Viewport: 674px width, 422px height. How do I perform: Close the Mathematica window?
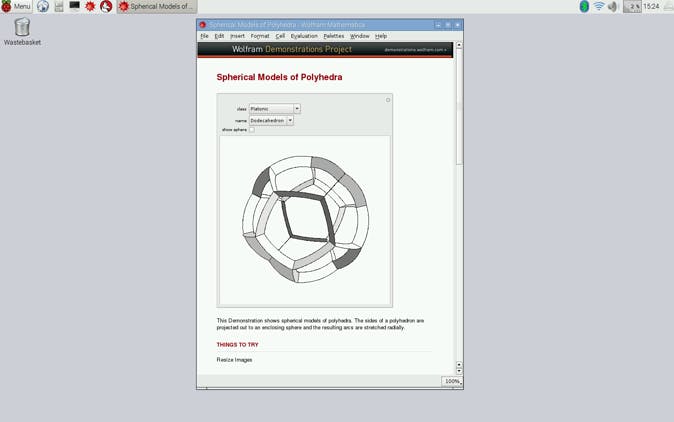point(457,25)
